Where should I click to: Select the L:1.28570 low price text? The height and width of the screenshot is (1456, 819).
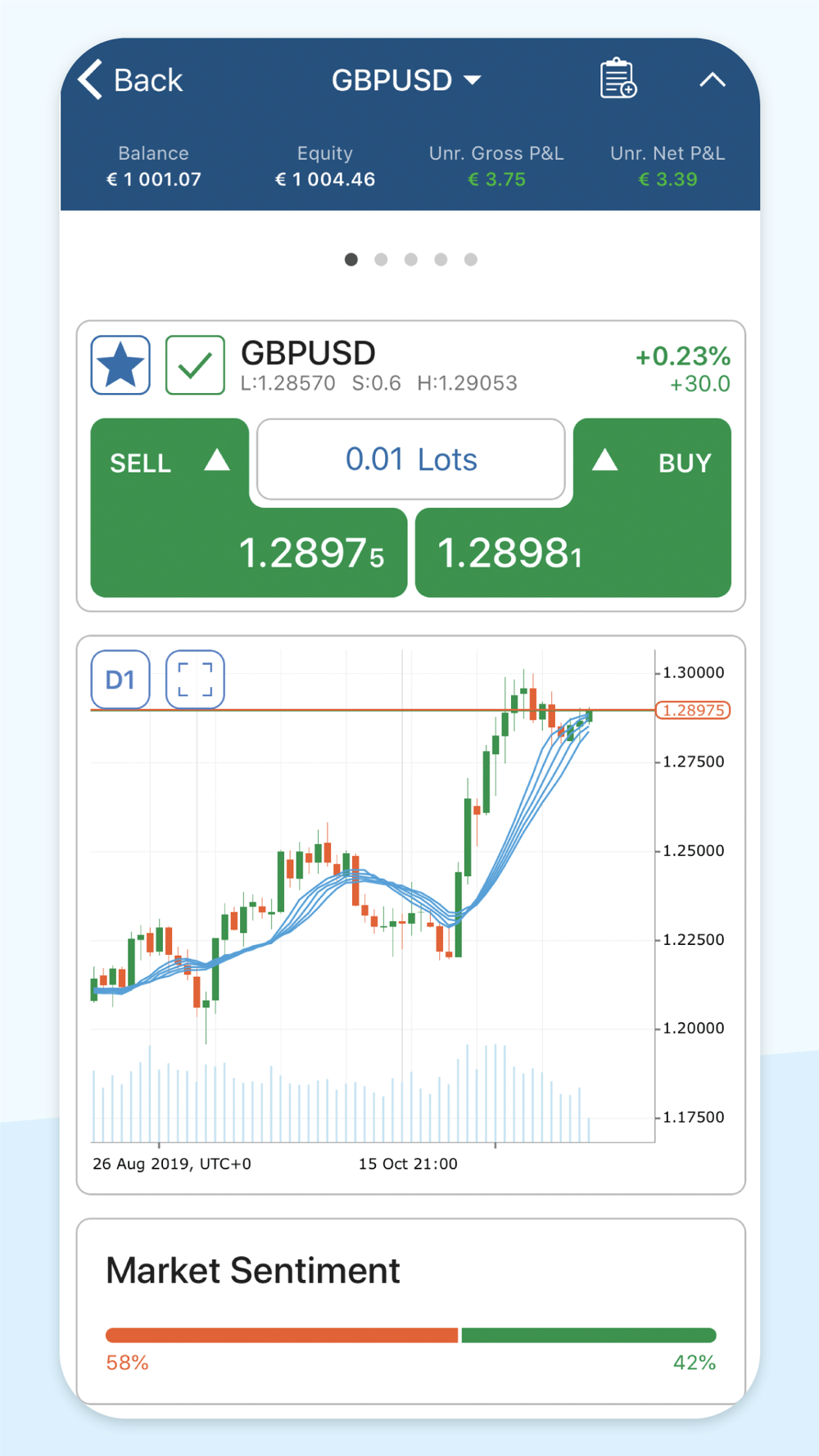tap(287, 383)
